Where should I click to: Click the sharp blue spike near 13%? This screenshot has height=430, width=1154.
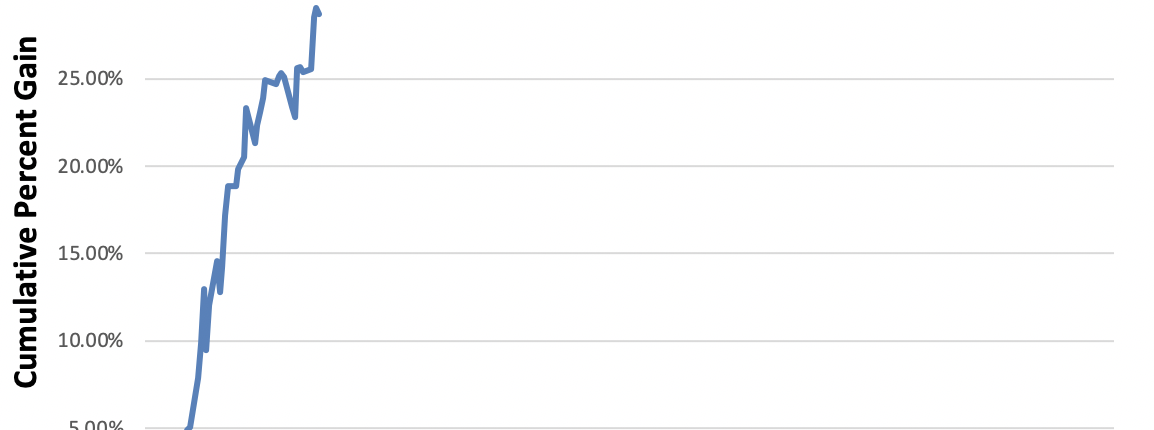pyautogui.click(x=204, y=290)
